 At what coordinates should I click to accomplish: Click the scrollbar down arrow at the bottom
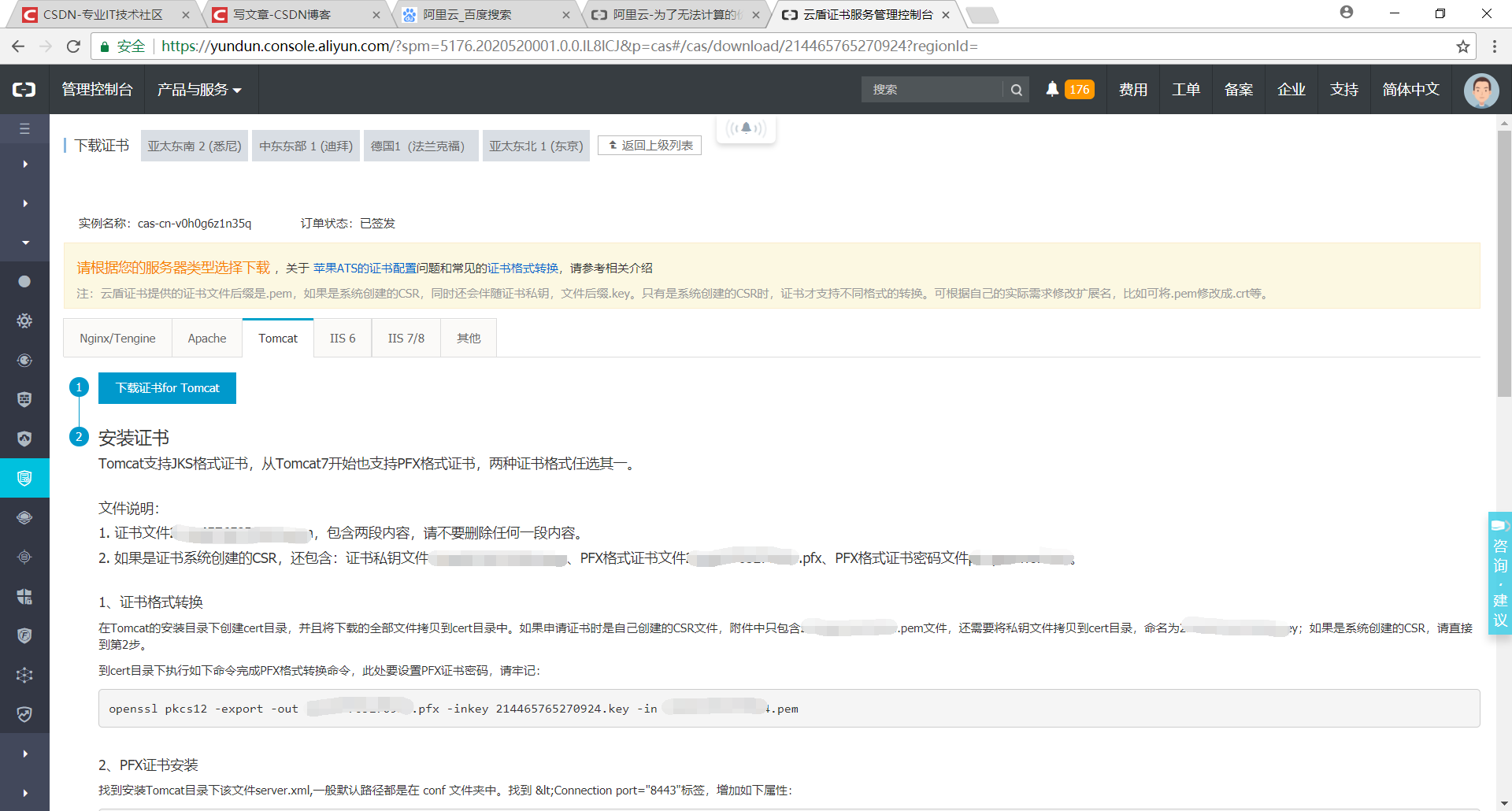click(x=1504, y=803)
